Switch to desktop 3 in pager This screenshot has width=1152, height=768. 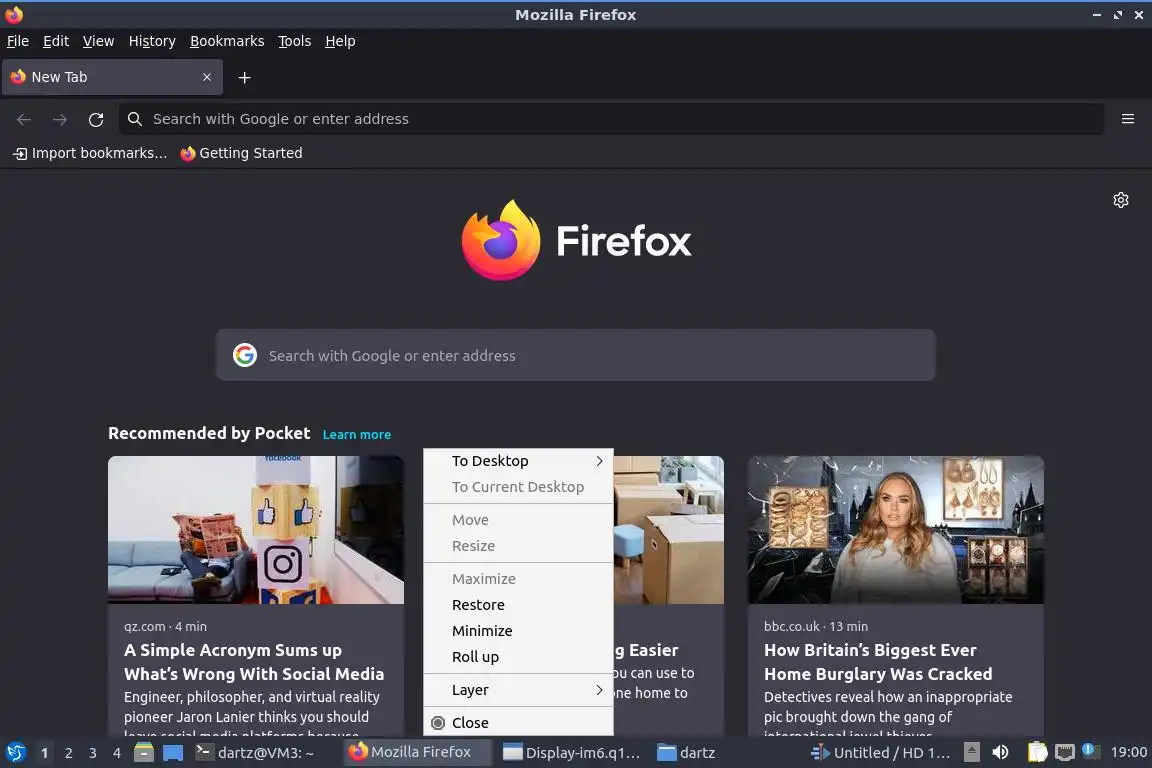click(93, 753)
